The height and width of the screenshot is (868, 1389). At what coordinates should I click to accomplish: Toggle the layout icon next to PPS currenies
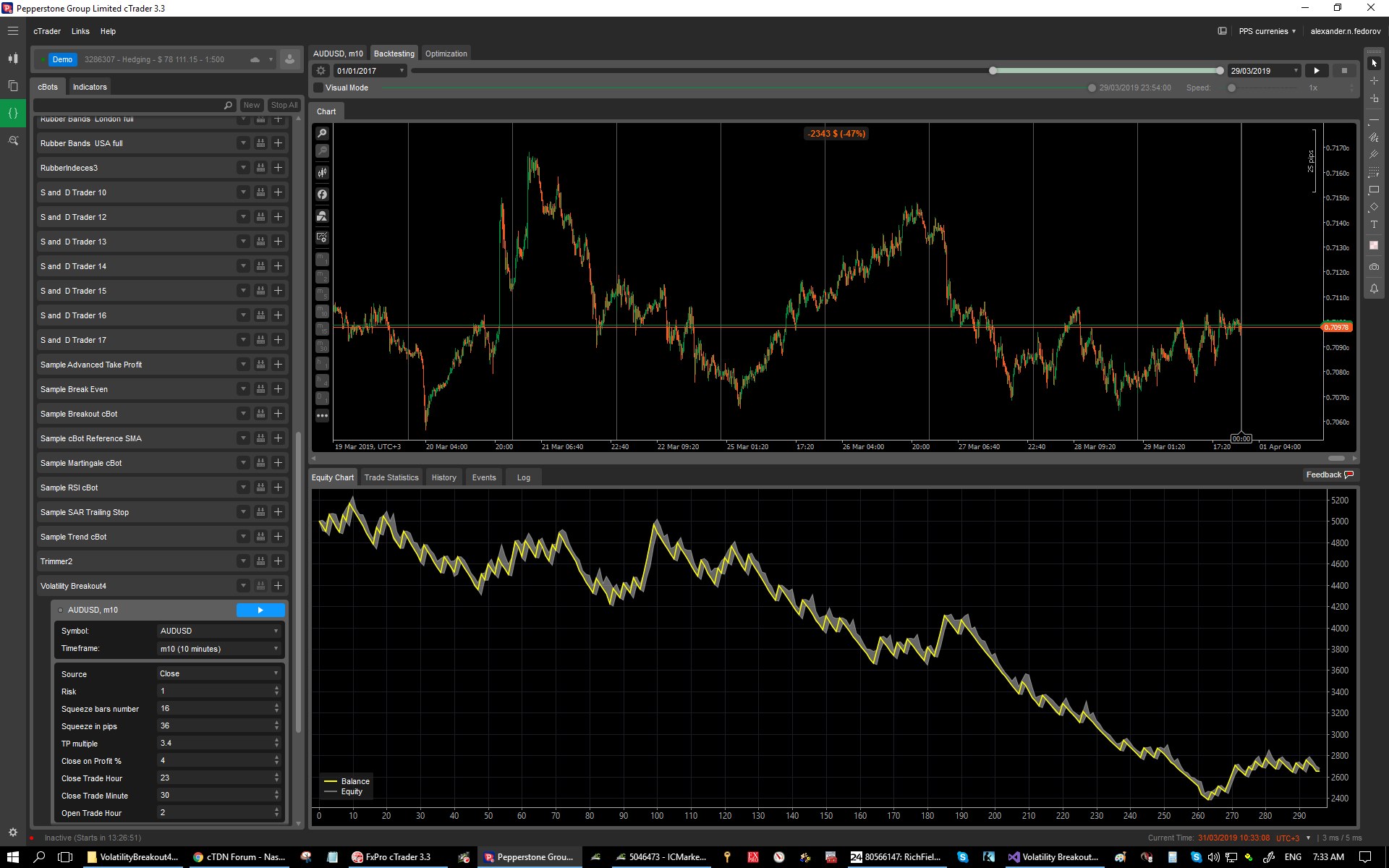point(1222,31)
